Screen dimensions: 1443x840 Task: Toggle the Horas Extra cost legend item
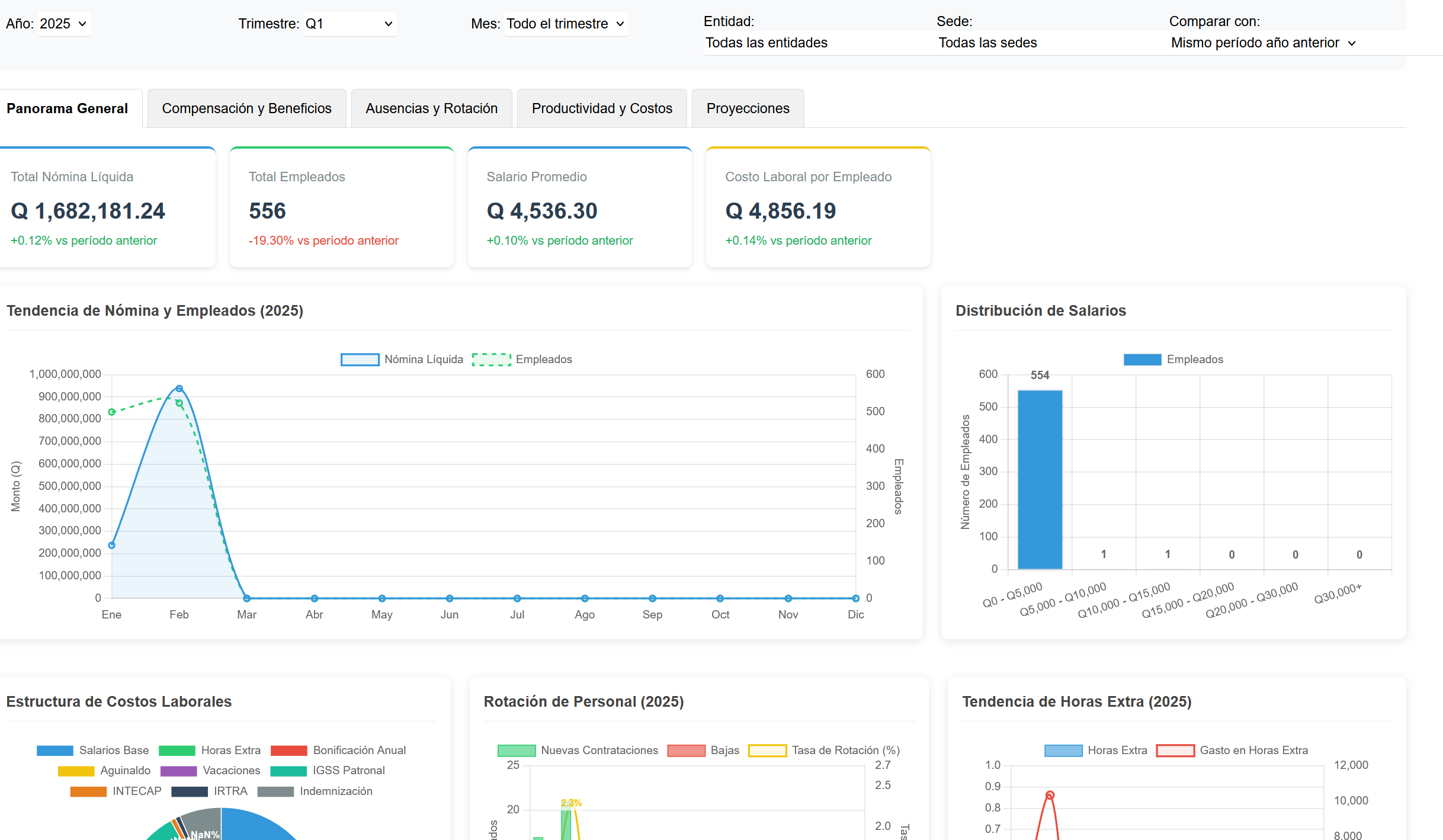[x=210, y=751]
